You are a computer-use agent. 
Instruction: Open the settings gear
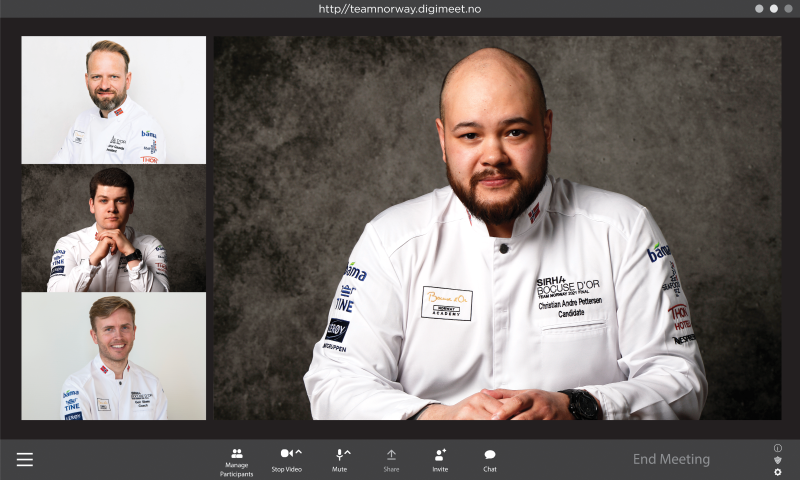point(778,472)
